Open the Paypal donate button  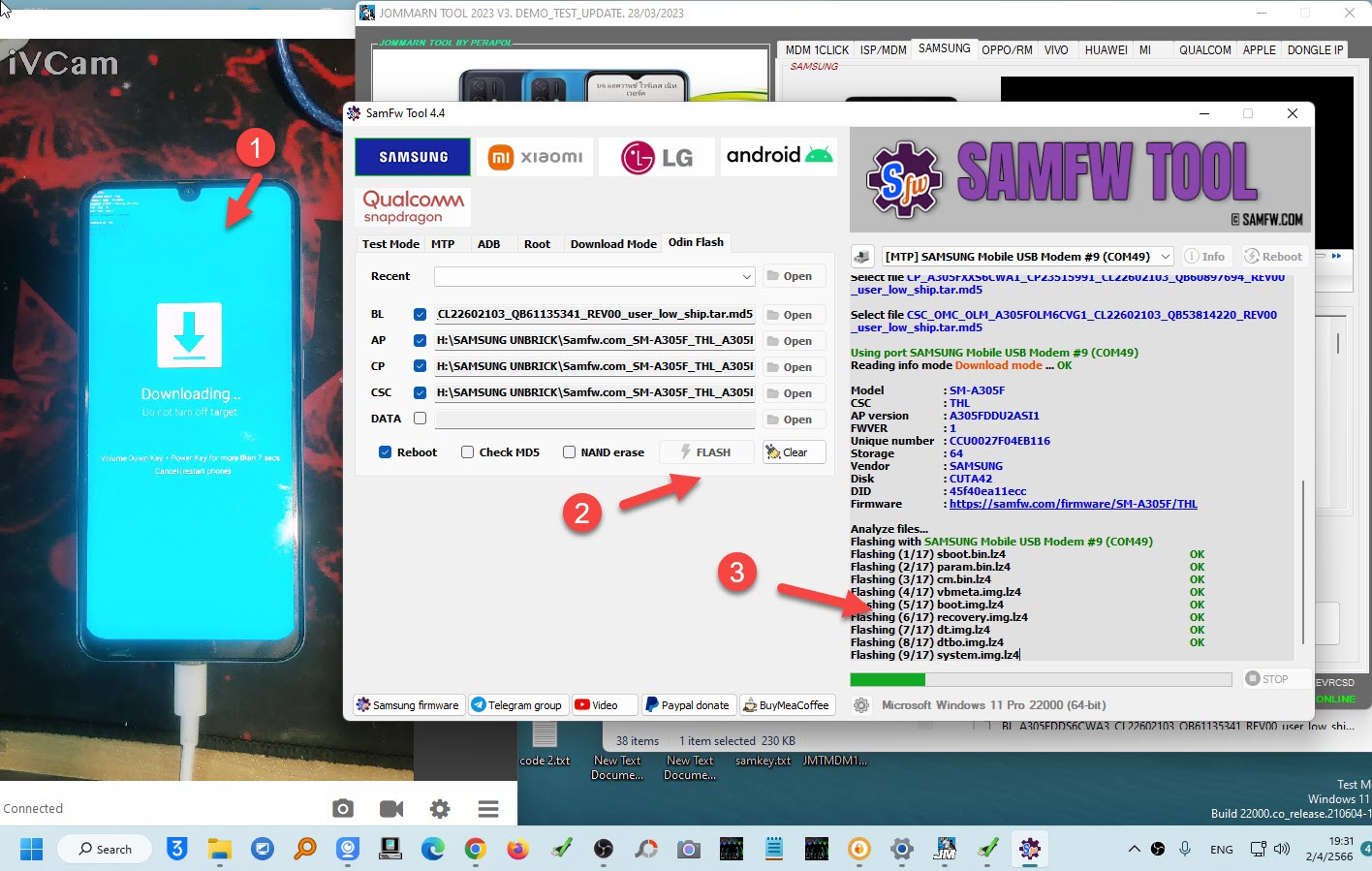point(688,705)
